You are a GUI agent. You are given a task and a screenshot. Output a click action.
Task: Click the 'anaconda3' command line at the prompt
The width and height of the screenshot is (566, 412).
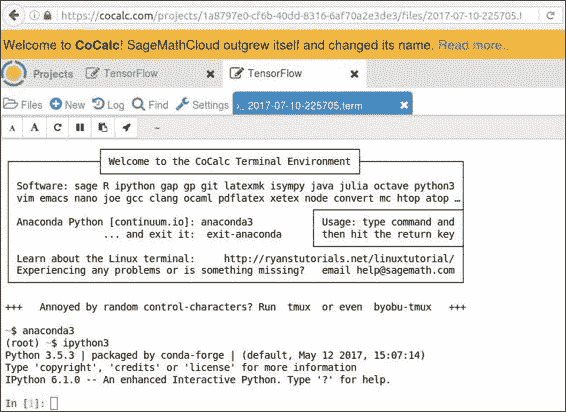point(48,330)
